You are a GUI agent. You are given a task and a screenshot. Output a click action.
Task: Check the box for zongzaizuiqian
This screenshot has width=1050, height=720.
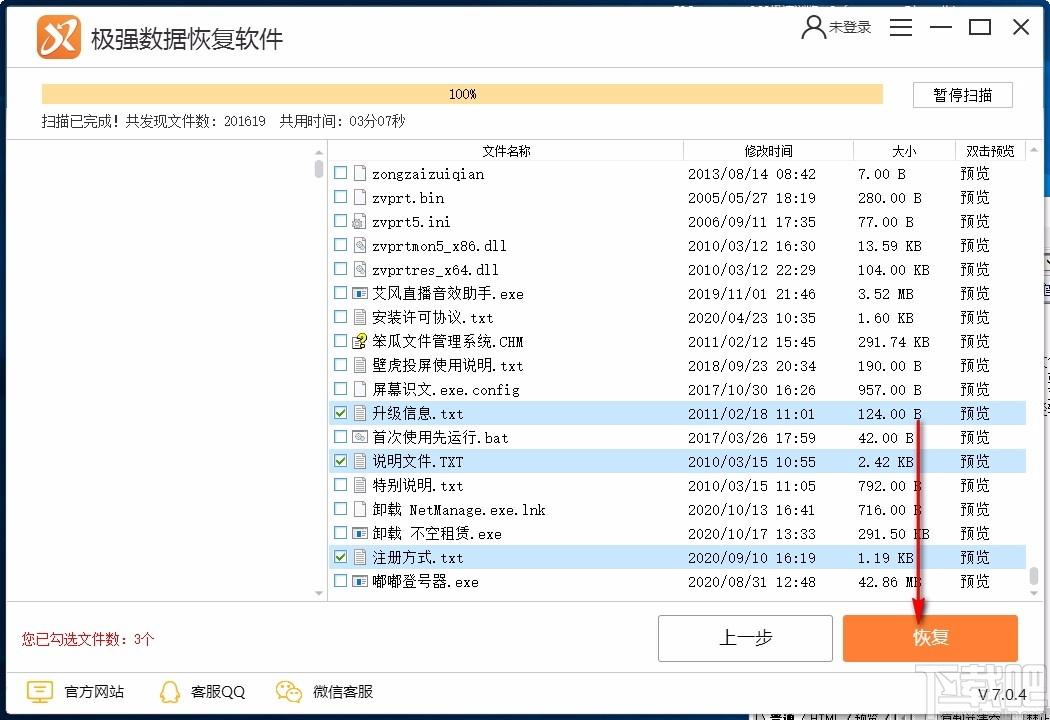point(340,173)
